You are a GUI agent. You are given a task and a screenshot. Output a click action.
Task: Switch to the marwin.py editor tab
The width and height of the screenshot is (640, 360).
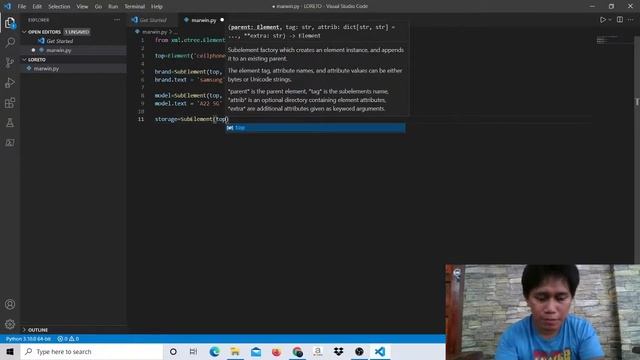(x=203, y=20)
